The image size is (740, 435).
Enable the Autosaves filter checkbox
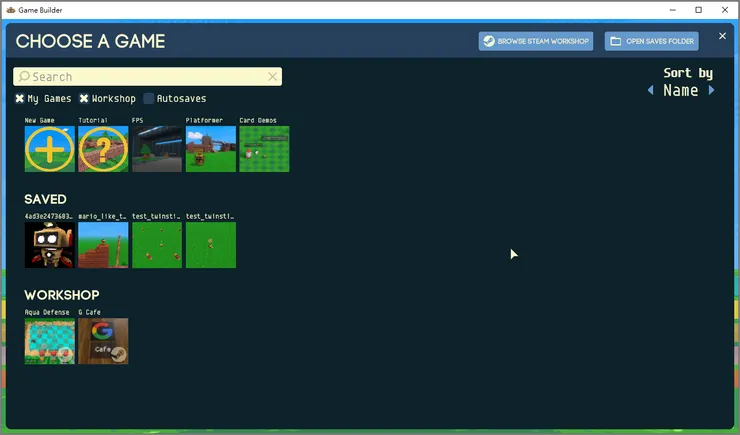(x=149, y=99)
